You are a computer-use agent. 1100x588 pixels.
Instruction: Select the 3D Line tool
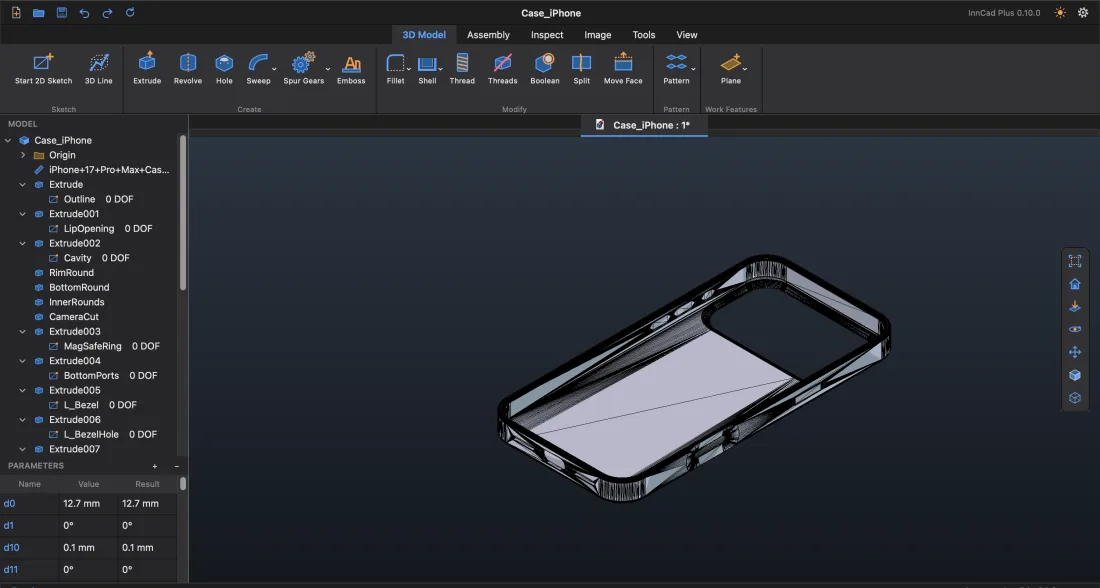(x=99, y=69)
